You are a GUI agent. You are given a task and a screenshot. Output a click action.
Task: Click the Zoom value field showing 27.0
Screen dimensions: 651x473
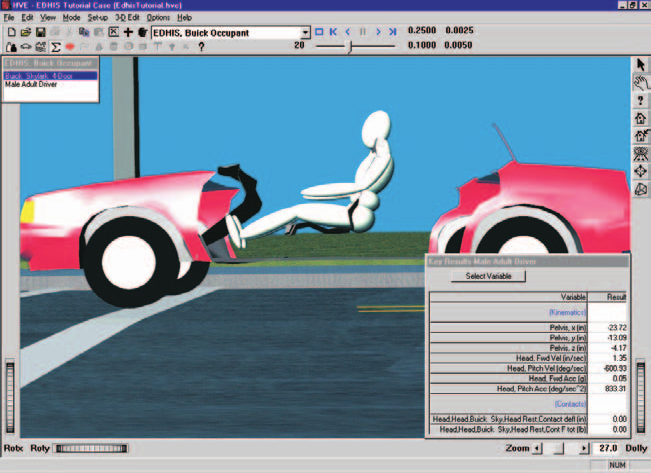point(607,448)
